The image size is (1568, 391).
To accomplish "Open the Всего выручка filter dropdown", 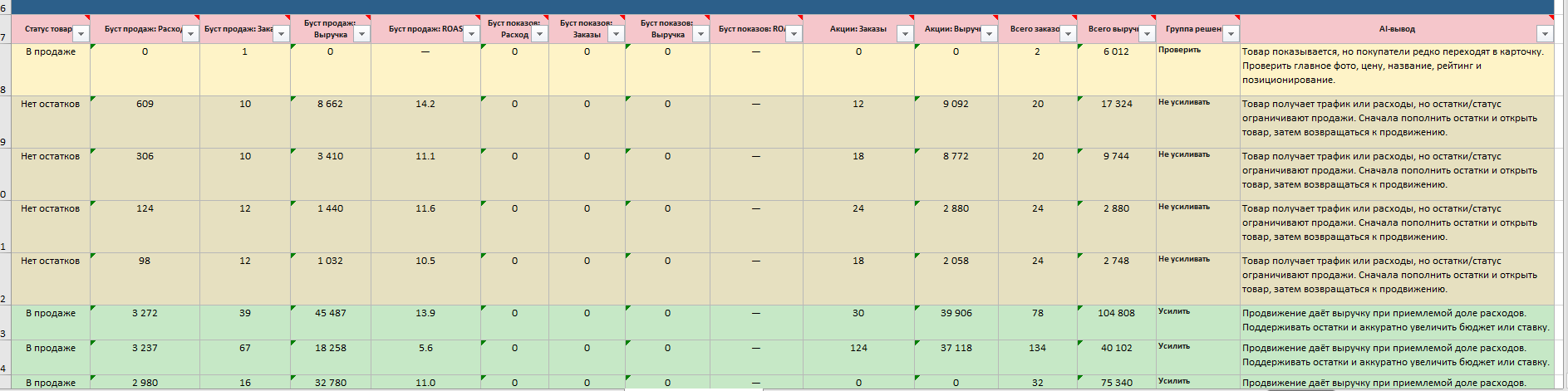I will (1147, 34).
